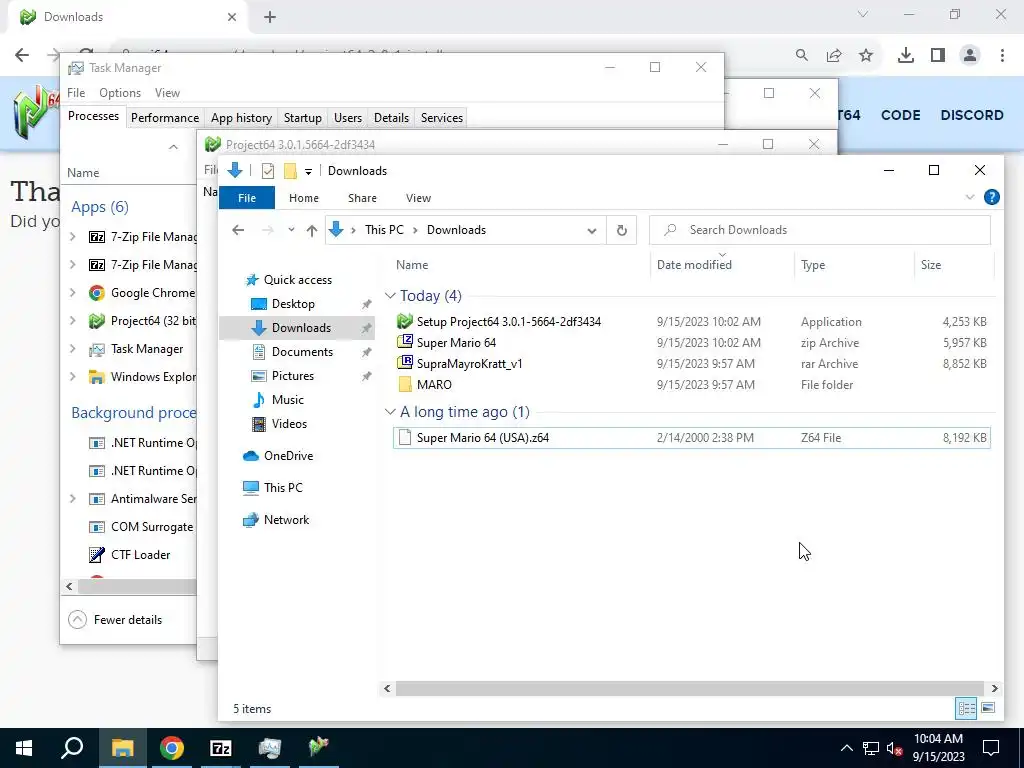Select SupraMayroKratt_v1 rar archive icon
The image size is (1024, 768).
[405, 363]
